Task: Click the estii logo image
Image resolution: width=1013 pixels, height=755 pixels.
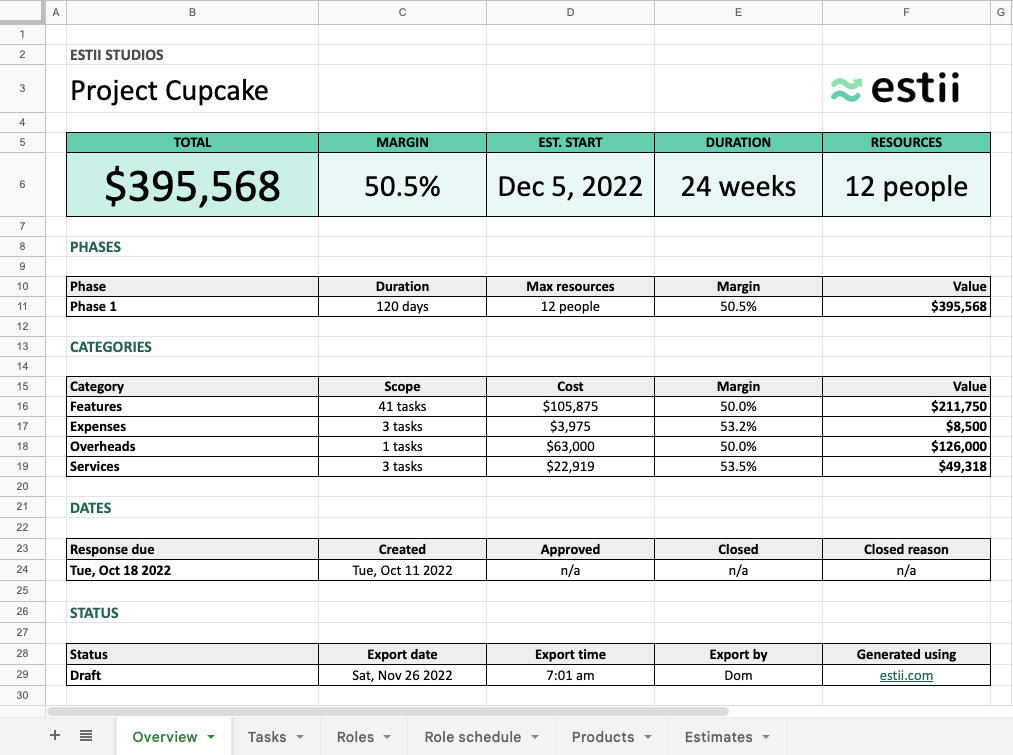Action: pyautogui.click(x=895, y=88)
